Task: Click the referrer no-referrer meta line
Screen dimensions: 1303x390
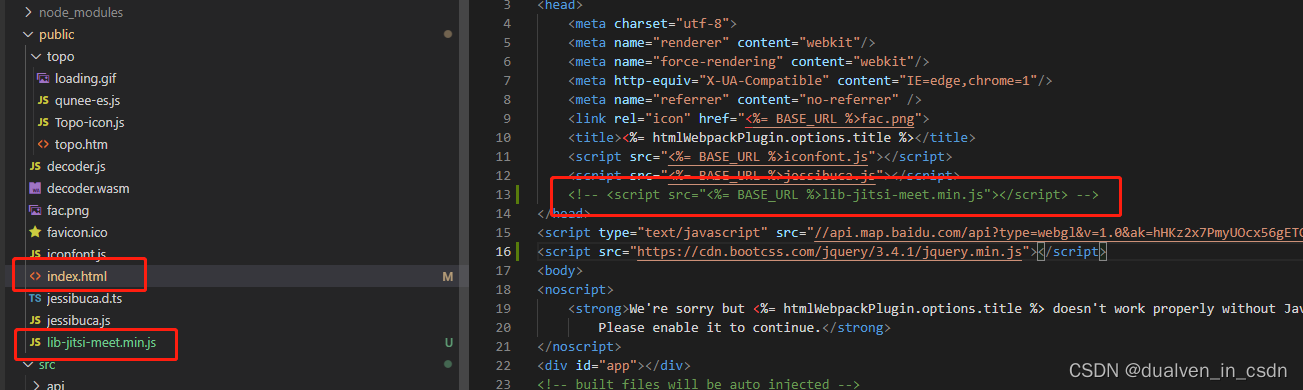Action: point(744,99)
